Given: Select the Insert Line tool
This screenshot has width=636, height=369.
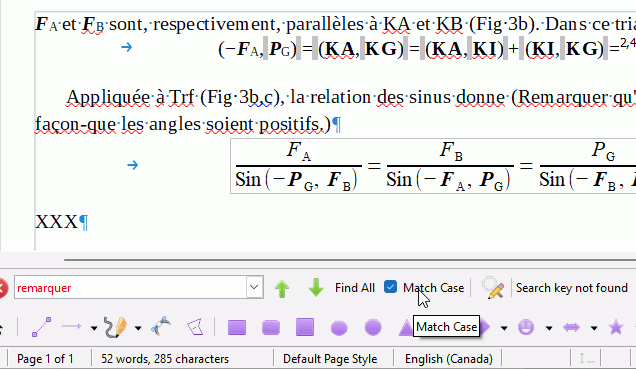Looking at the screenshot, I should tap(41, 327).
